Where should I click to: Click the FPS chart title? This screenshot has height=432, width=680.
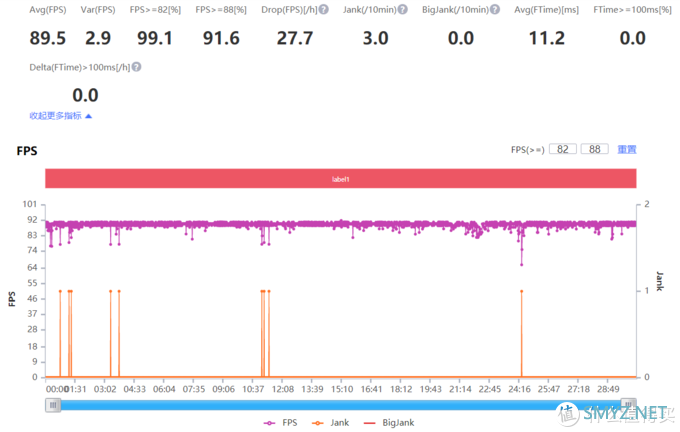tap(27, 151)
